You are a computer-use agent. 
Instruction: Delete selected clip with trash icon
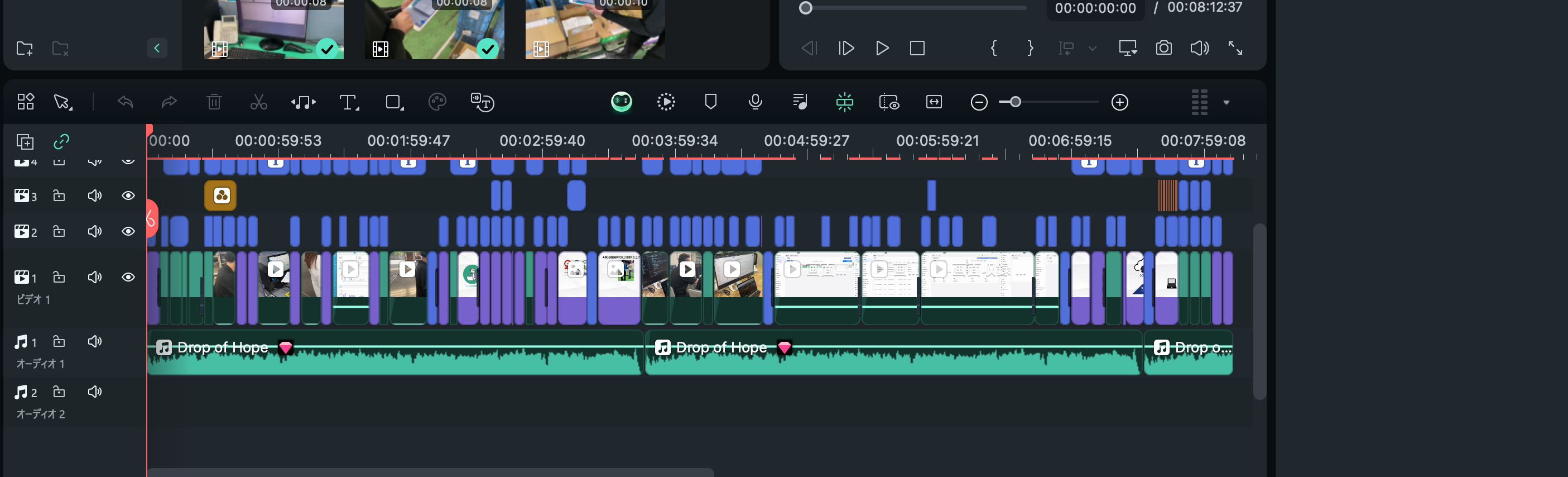point(214,102)
